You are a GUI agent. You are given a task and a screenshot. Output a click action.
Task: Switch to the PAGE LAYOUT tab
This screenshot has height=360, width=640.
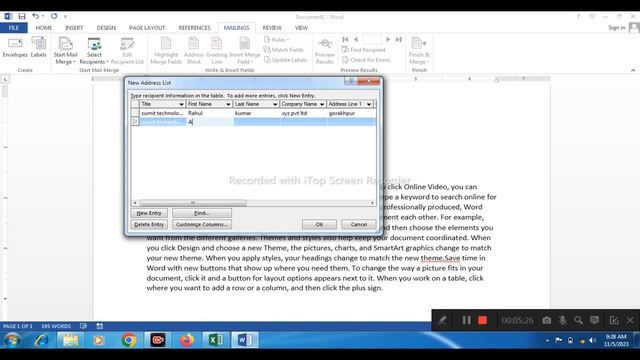point(147,28)
